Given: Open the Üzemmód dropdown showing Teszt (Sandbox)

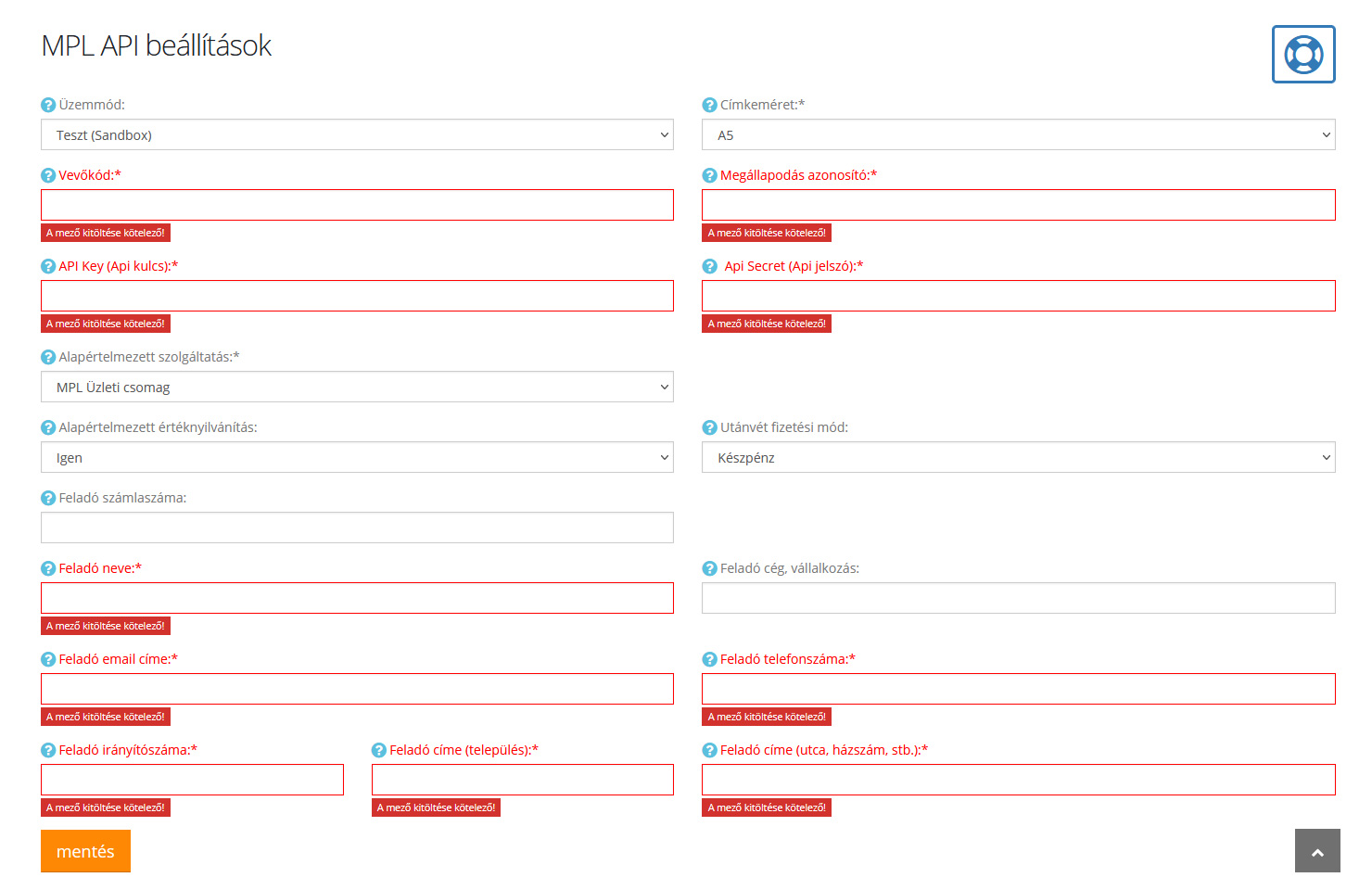Looking at the screenshot, I should click(x=357, y=134).
